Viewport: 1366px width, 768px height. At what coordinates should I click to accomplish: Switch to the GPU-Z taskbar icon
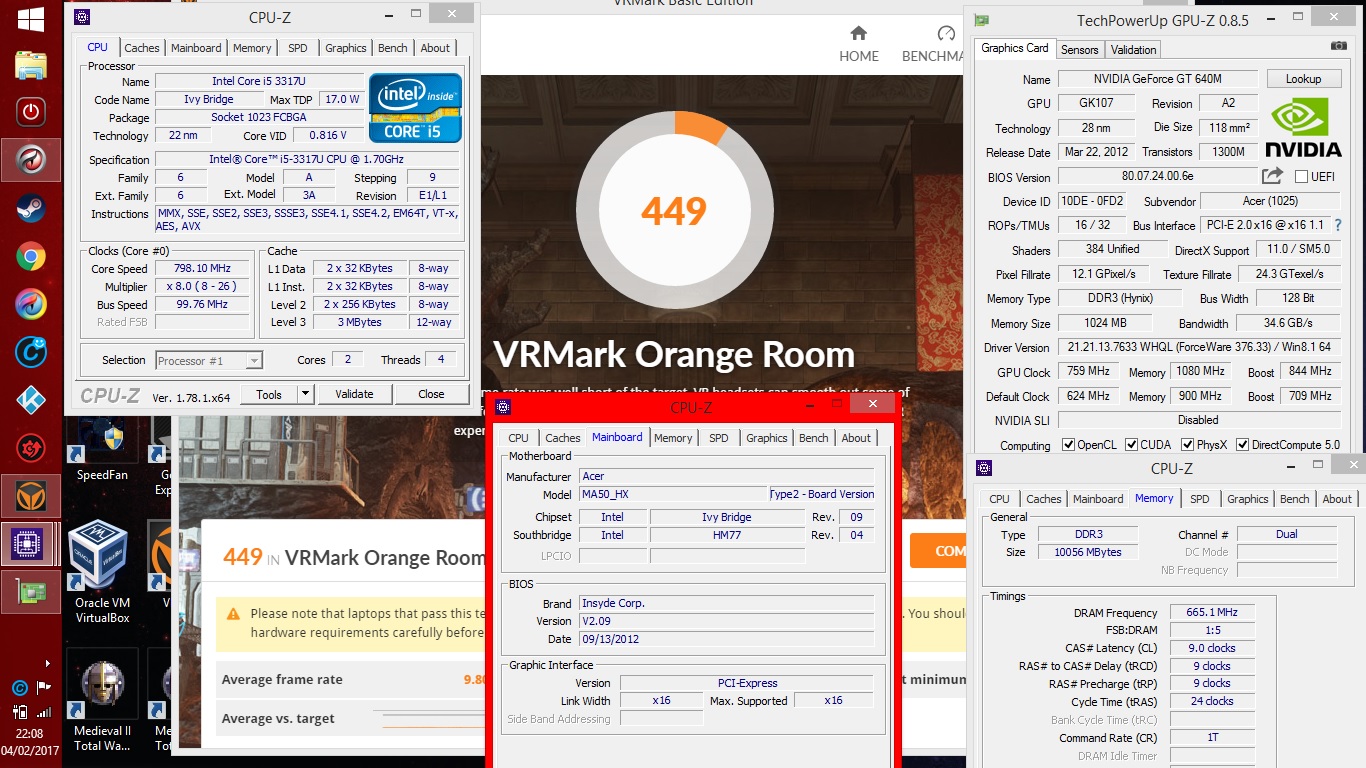[x=30, y=592]
